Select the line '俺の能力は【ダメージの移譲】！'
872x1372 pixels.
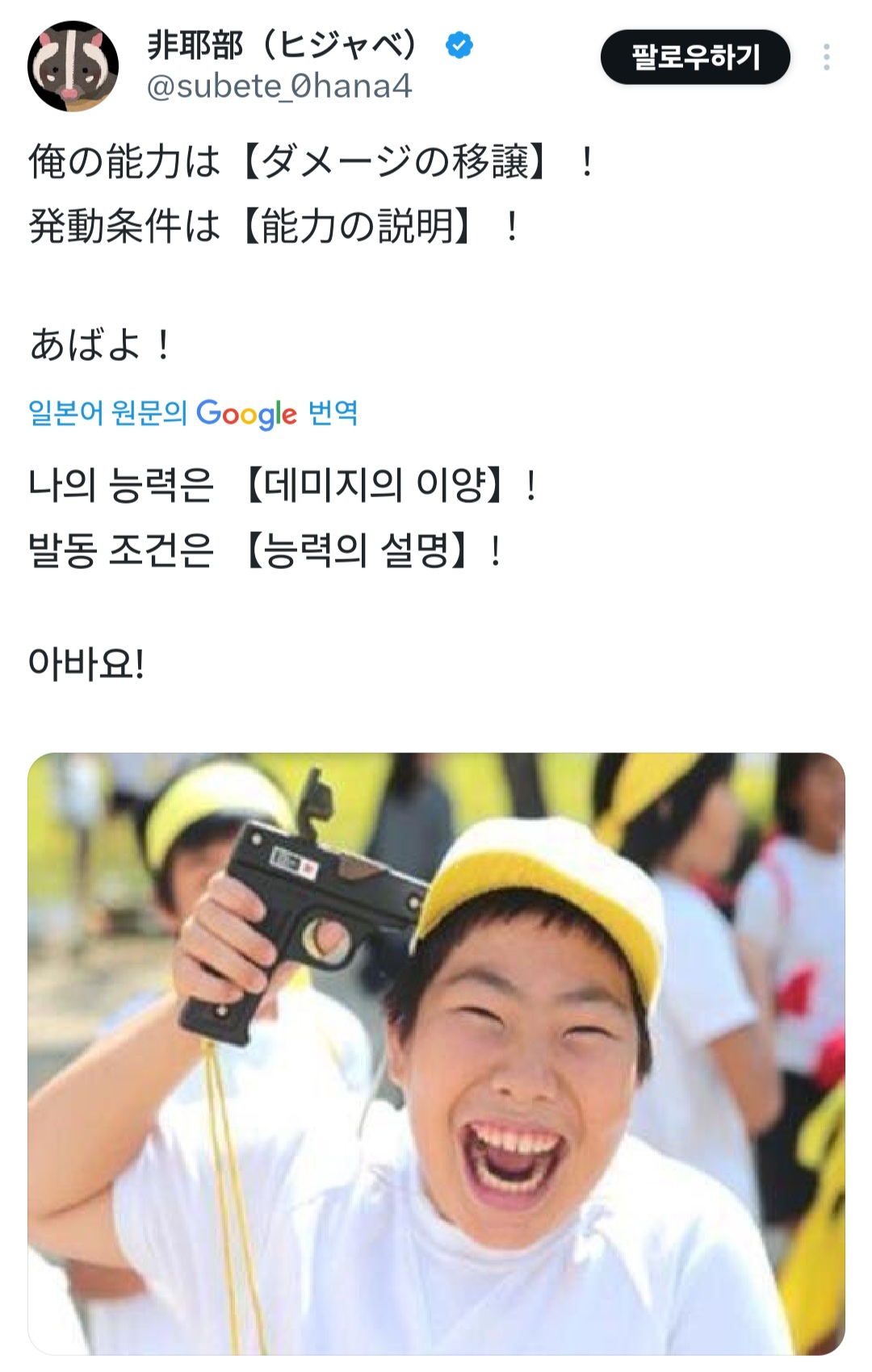(x=312, y=161)
